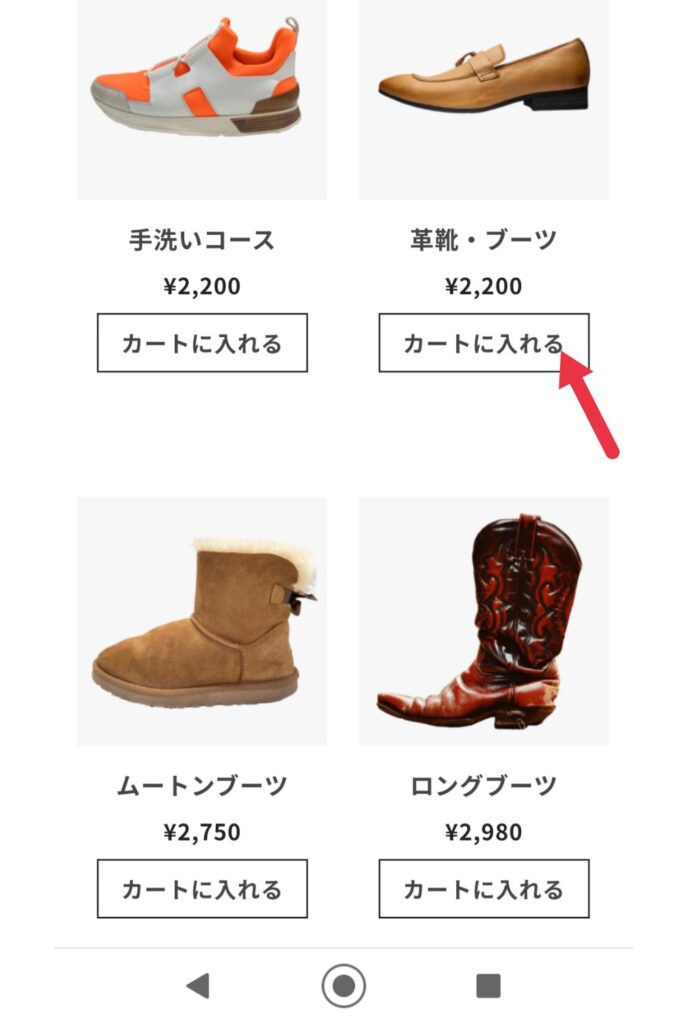
Task: Tap the Android home circle icon
Action: pos(343,985)
